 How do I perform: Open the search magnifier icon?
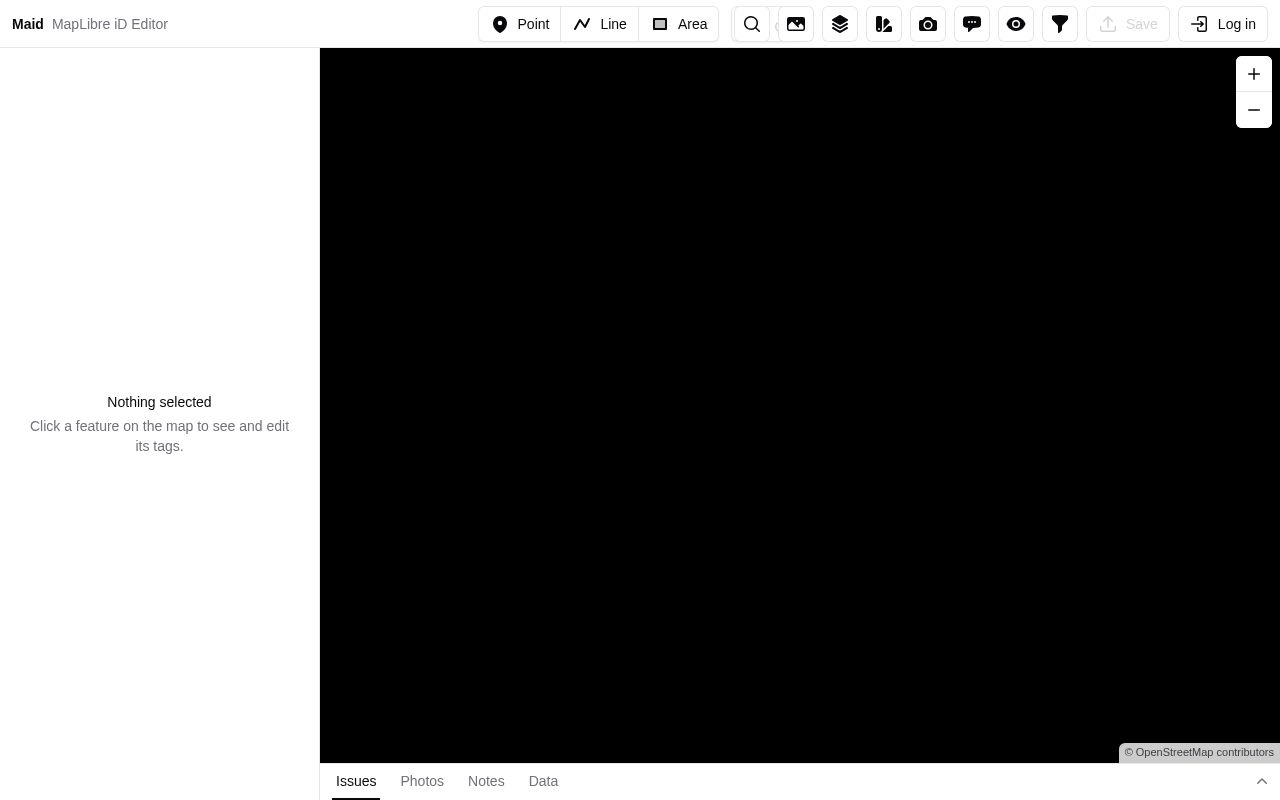(752, 24)
